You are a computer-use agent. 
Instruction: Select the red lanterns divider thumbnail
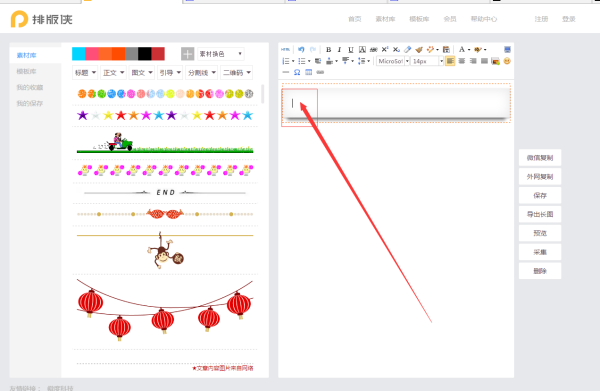point(165,310)
